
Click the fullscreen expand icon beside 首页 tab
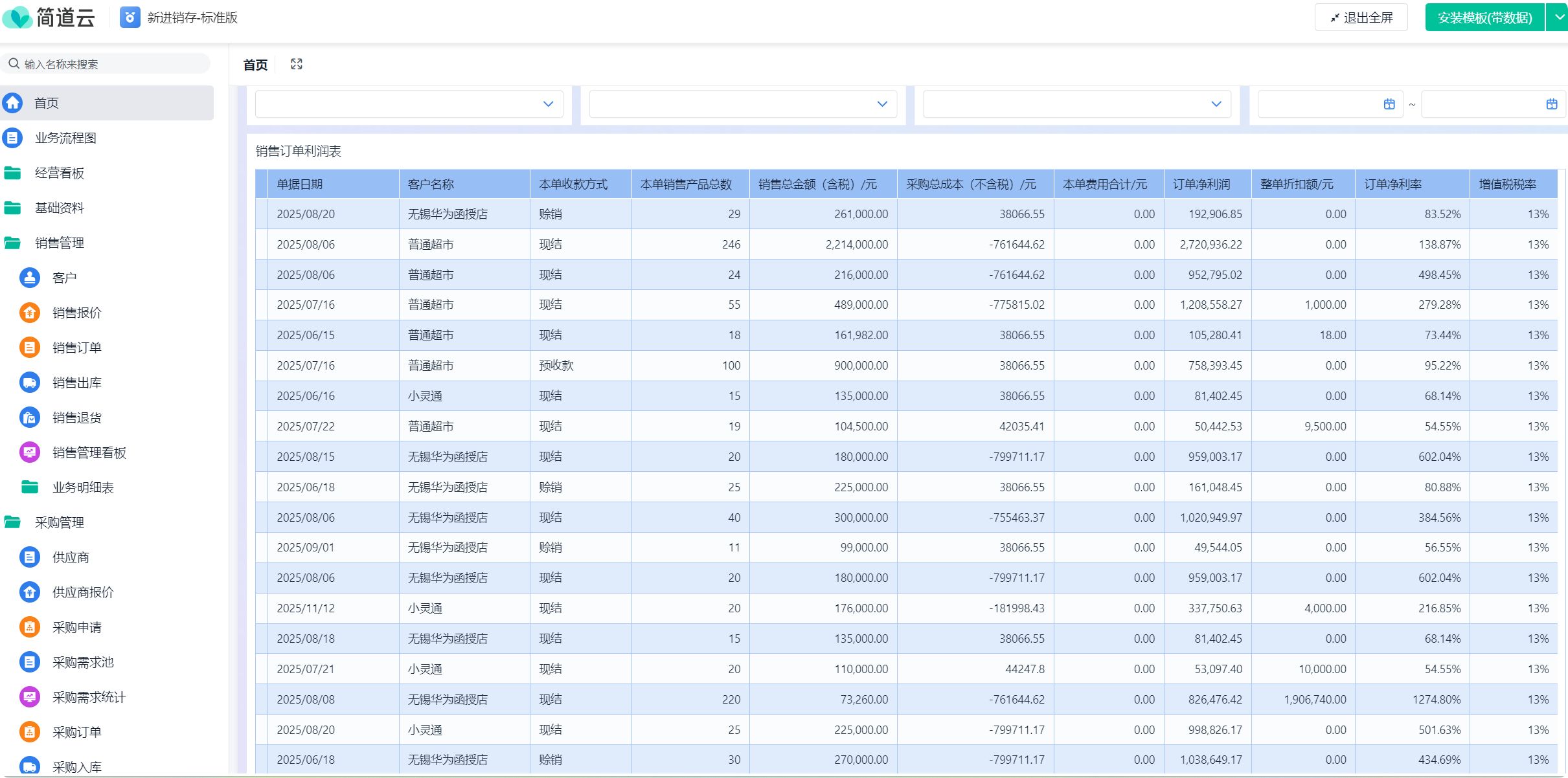click(297, 64)
